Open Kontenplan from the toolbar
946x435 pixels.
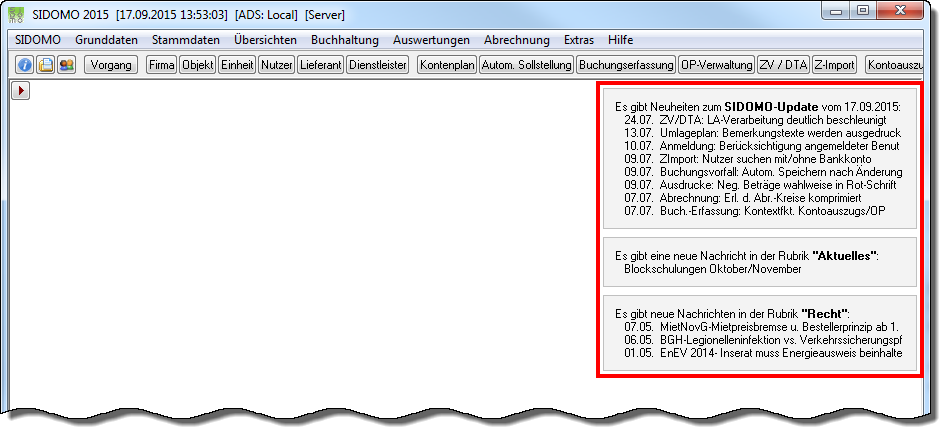447,65
